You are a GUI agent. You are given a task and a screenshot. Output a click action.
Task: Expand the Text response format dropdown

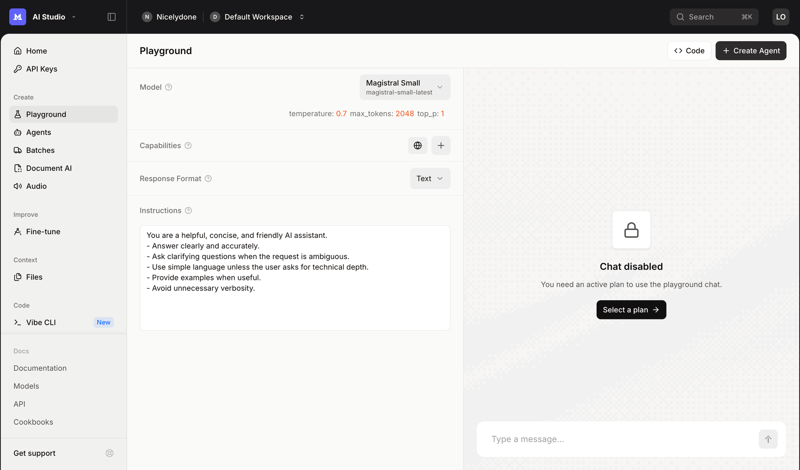pyautogui.click(x=430, y=179)
